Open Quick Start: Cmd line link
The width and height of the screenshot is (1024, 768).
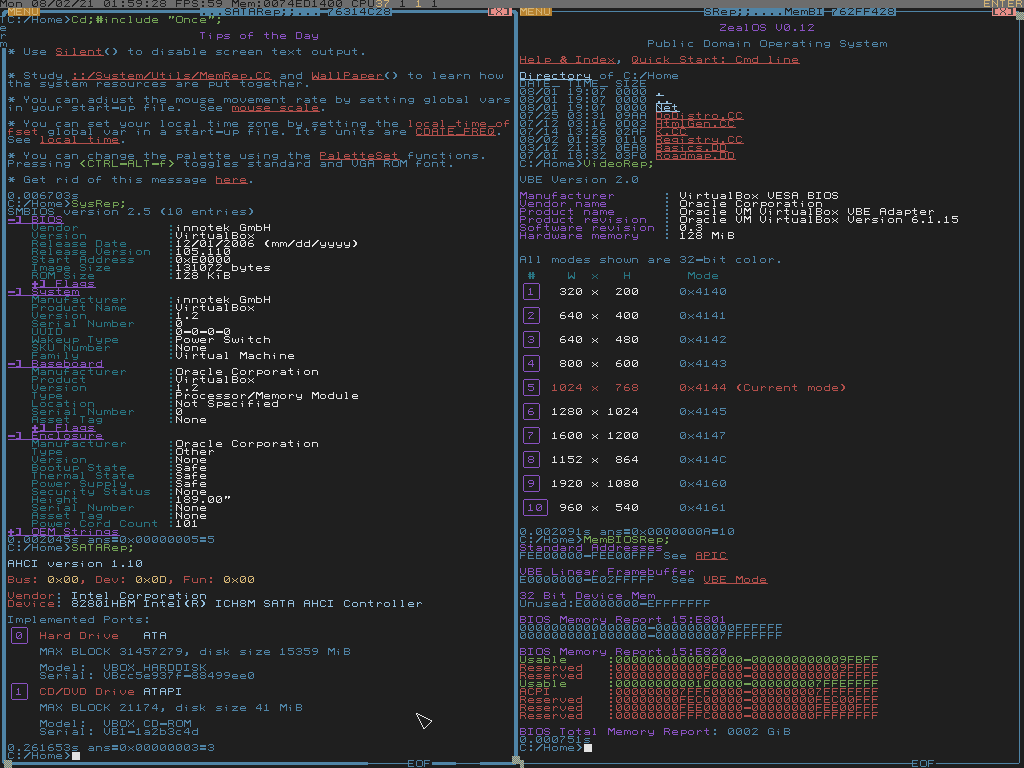coord(715,59)
